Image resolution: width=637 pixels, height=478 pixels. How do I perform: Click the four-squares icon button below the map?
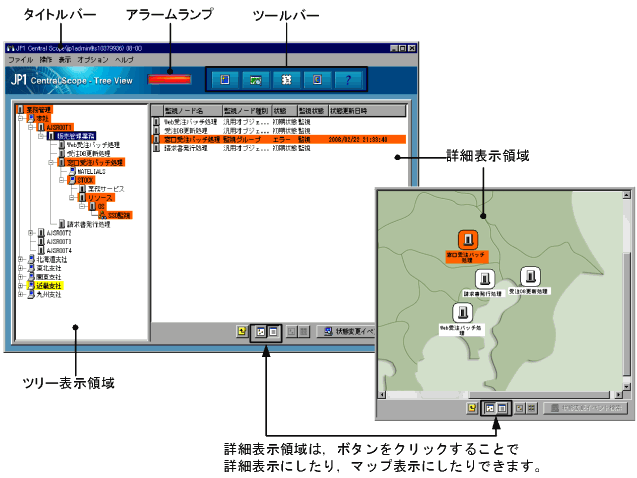tap(531, 408)
